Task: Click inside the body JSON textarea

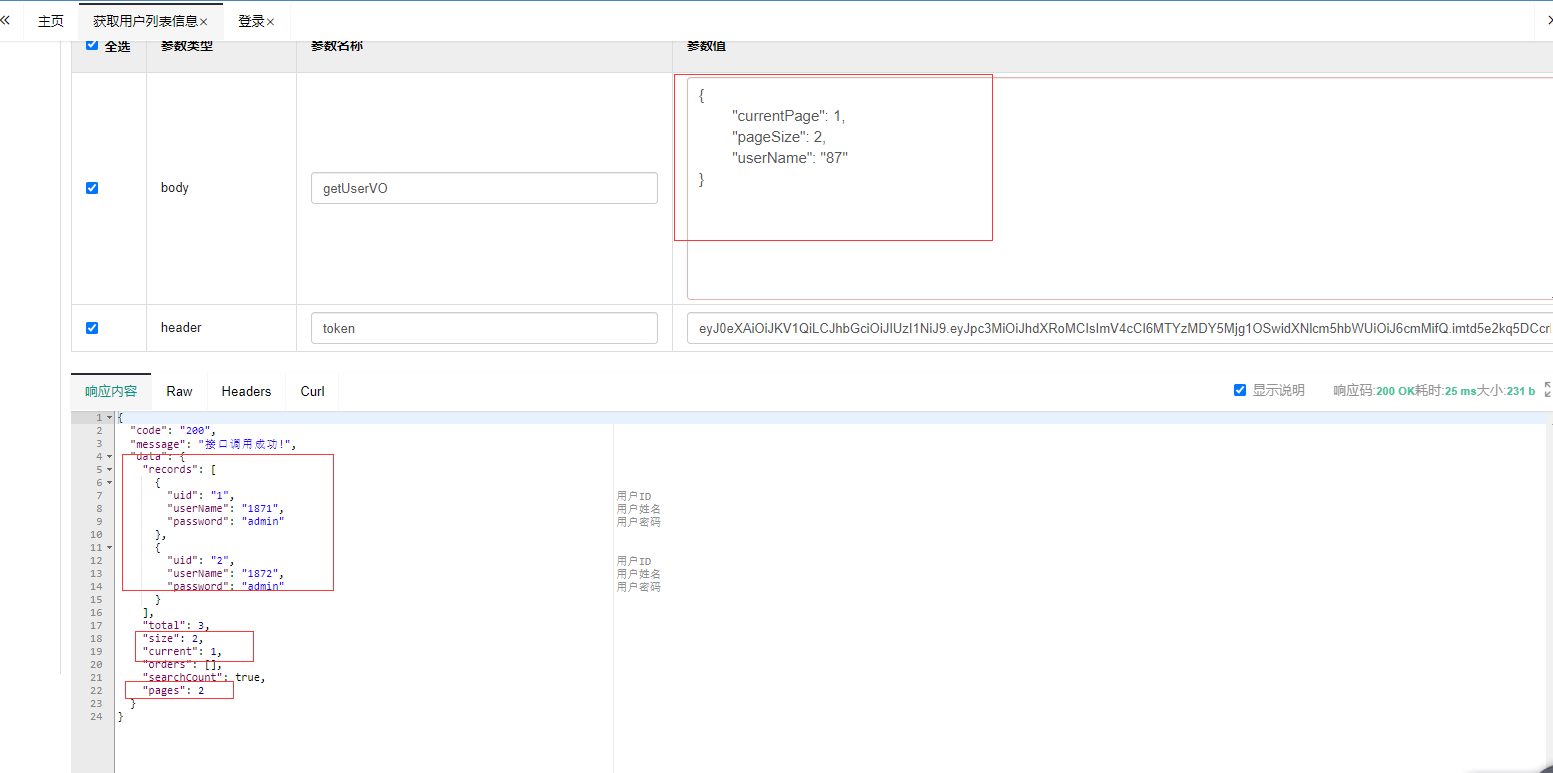Action: coord(1120,188)
